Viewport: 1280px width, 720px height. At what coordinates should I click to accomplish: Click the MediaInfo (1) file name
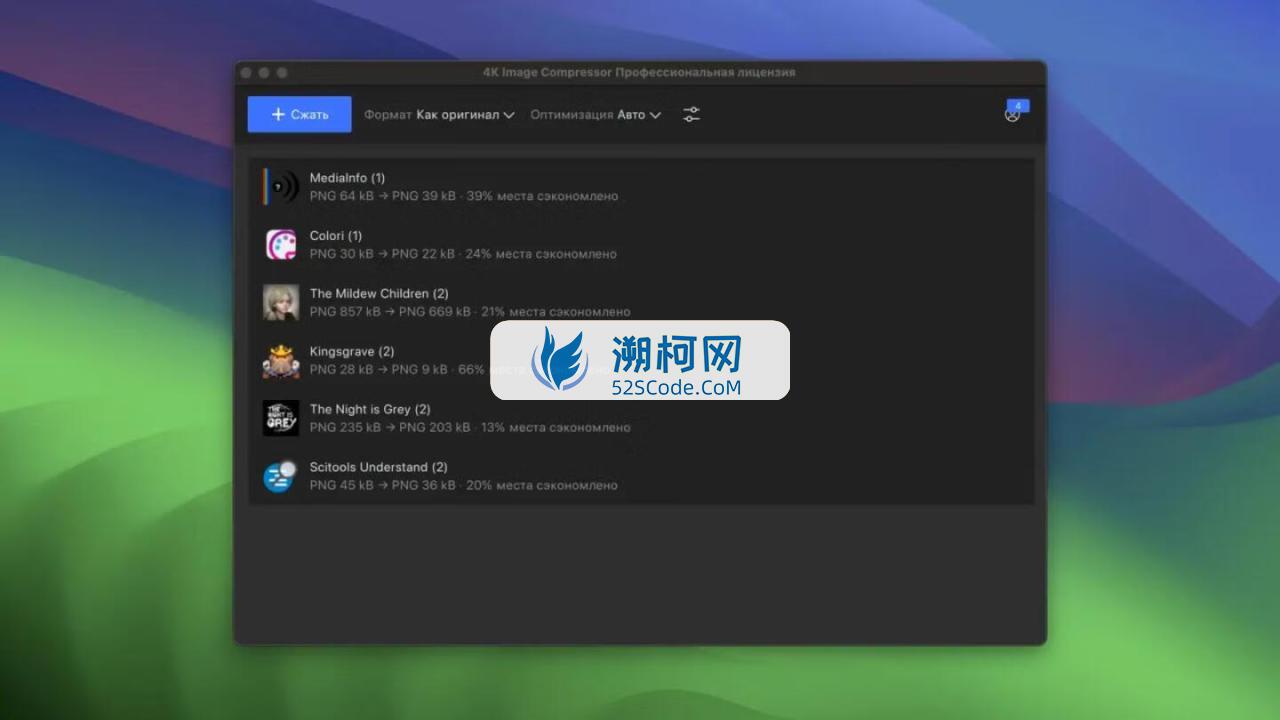pyautogui.click(x=347, y=178)
